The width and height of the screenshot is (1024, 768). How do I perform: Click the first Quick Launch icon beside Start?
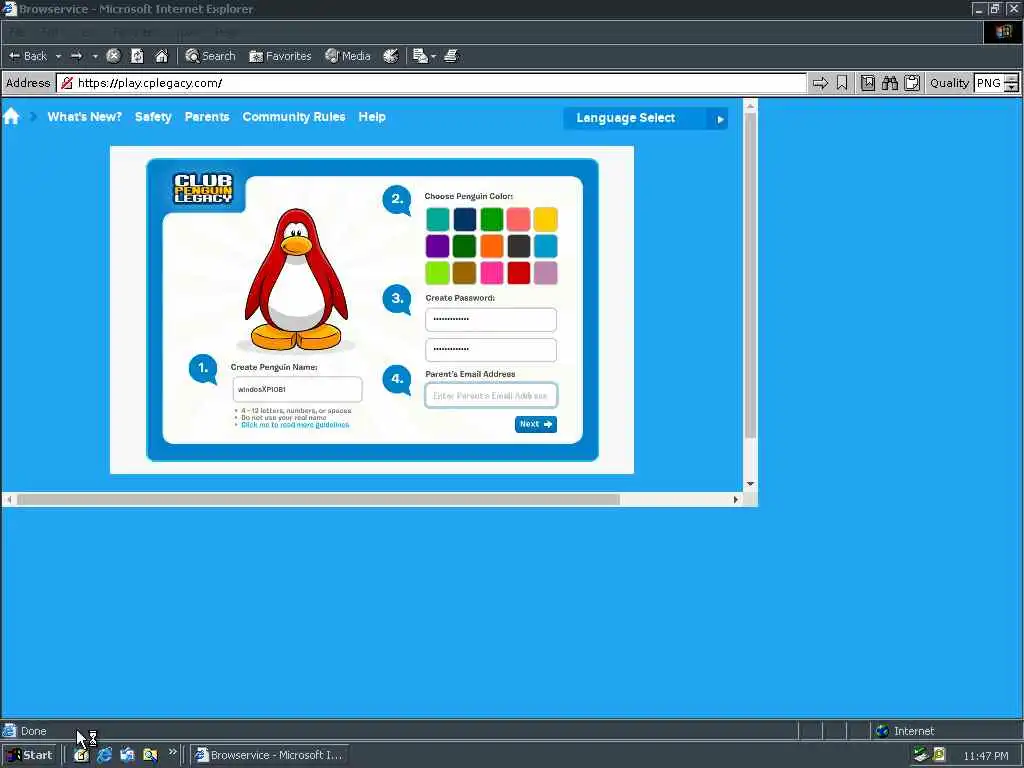tap(81, 755)
